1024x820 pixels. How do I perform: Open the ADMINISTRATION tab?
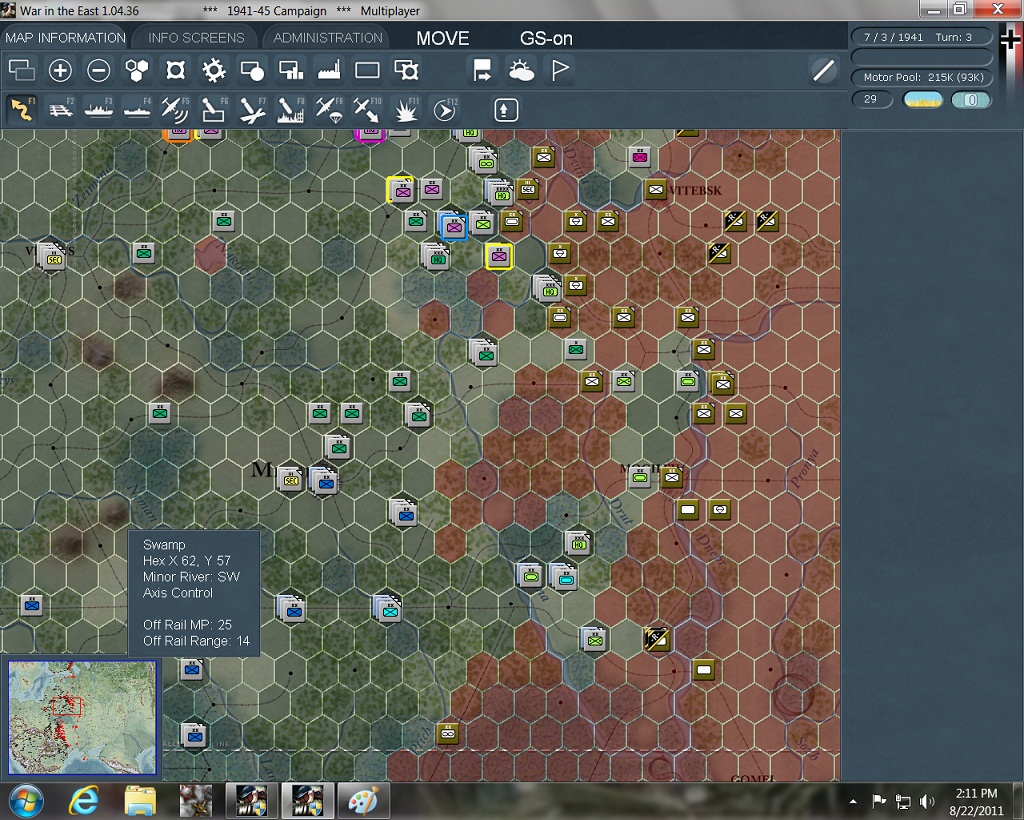(328, 38)
